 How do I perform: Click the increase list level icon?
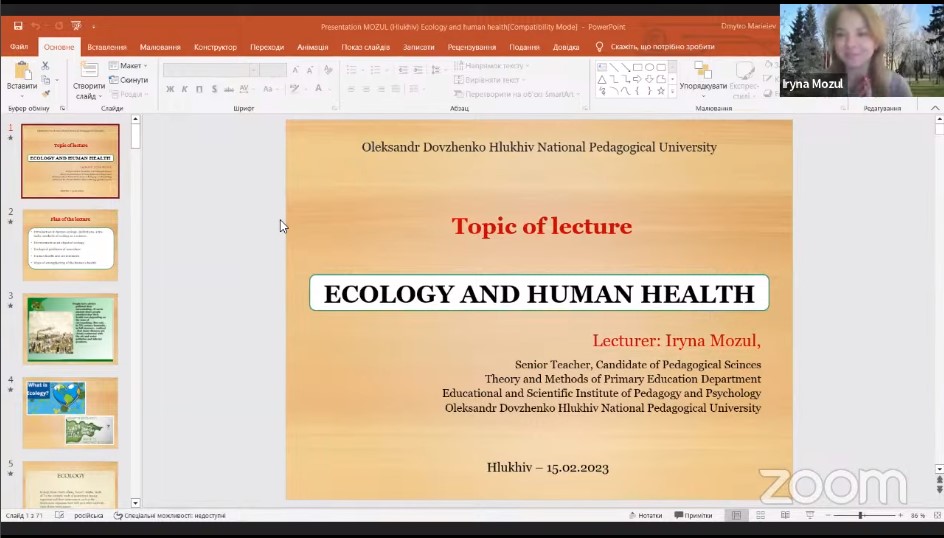(418, 70)
